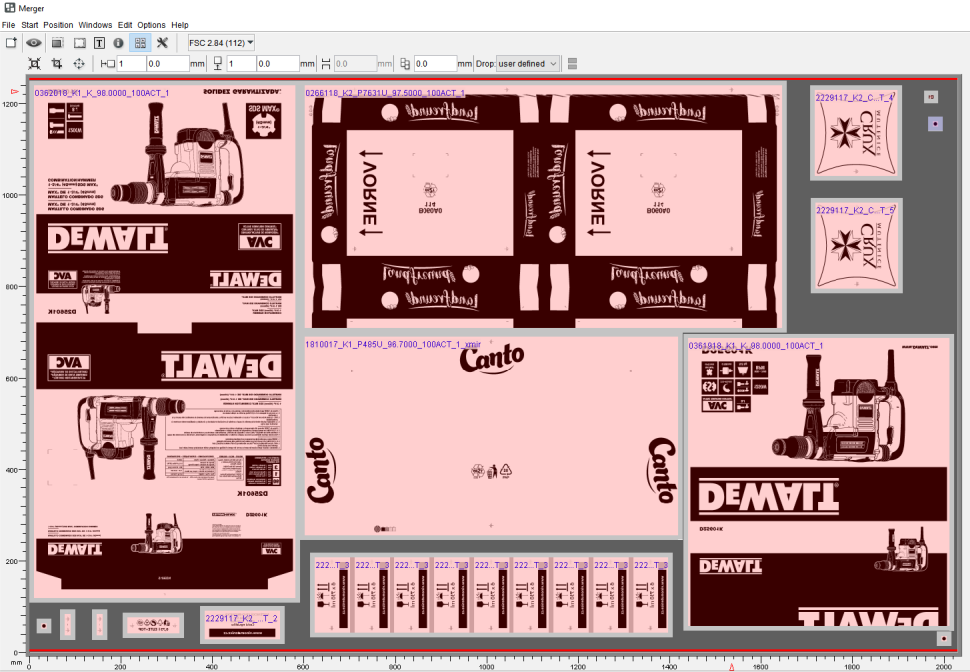The image size is (970, 672).
Task: Select the last 222...T_3 strip tile
Action: 651,595
